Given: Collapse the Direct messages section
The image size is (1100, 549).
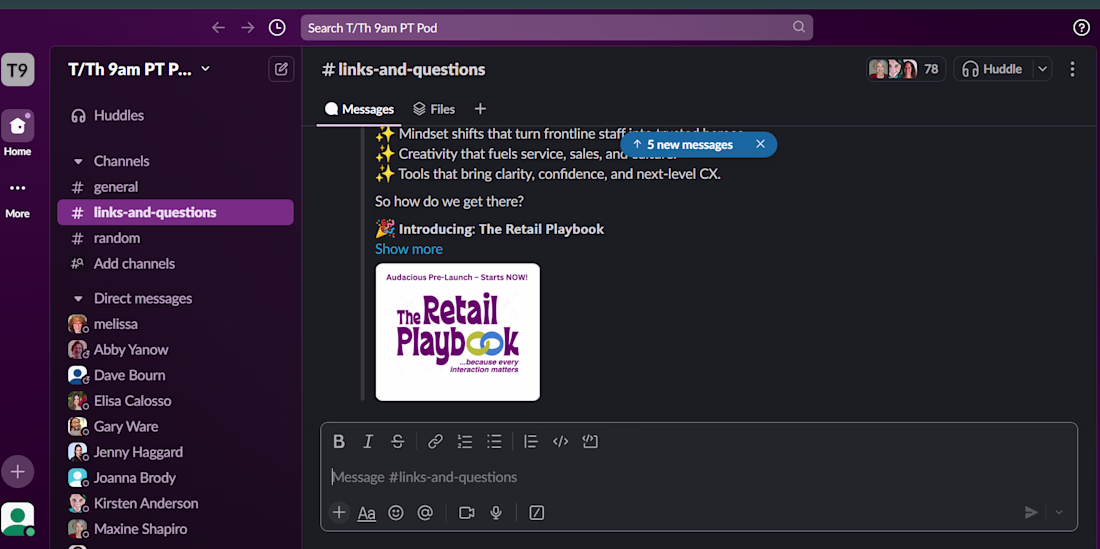Looking at the screenshot, I should tap(79, 299).
